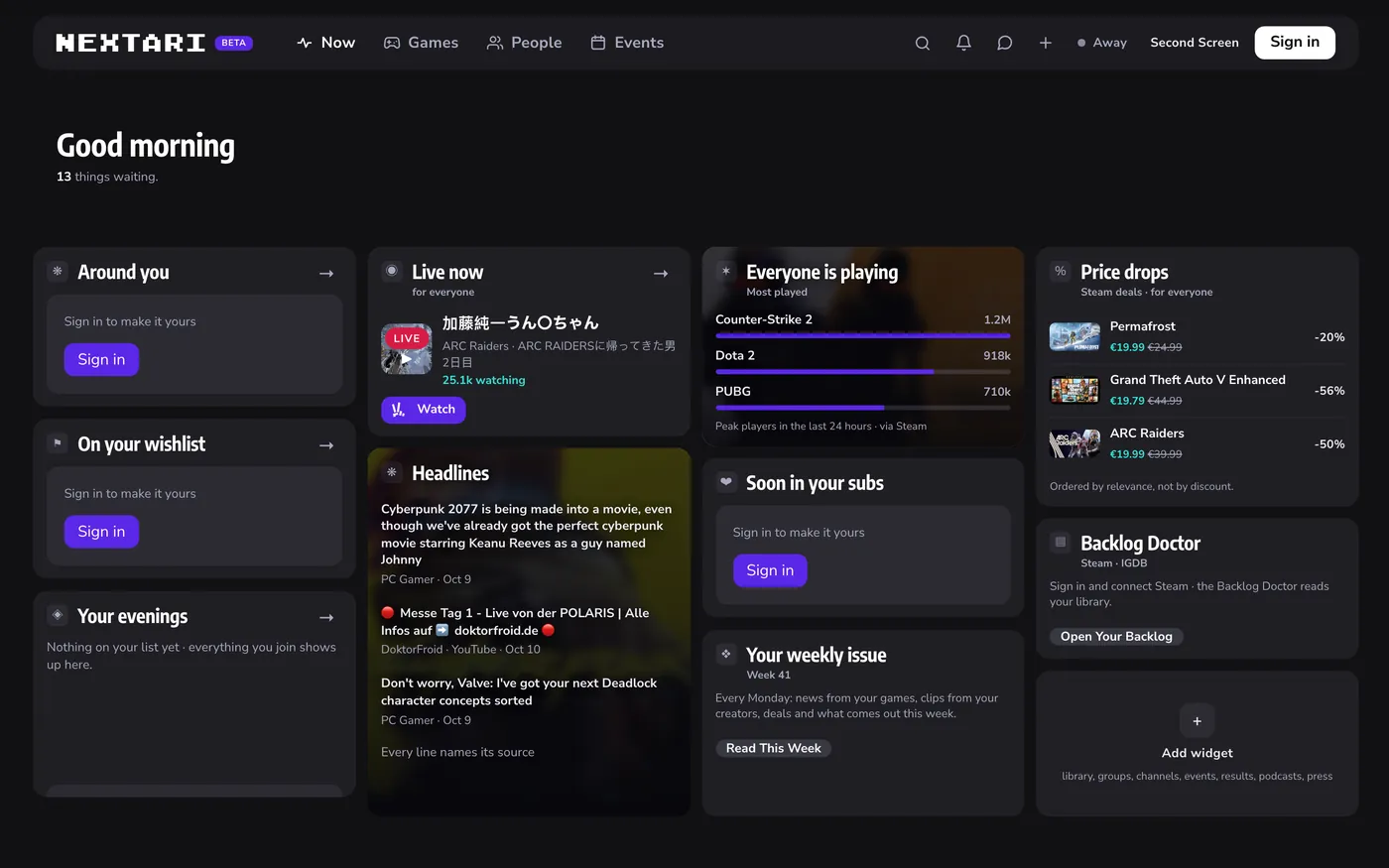Click the Headlines widget icon

[392, 472]
